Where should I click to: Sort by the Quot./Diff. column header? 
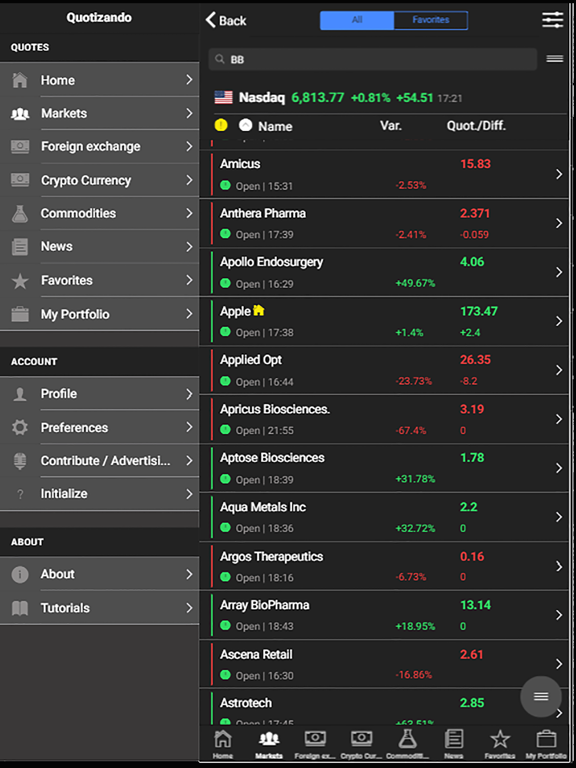tap(476, 126)
